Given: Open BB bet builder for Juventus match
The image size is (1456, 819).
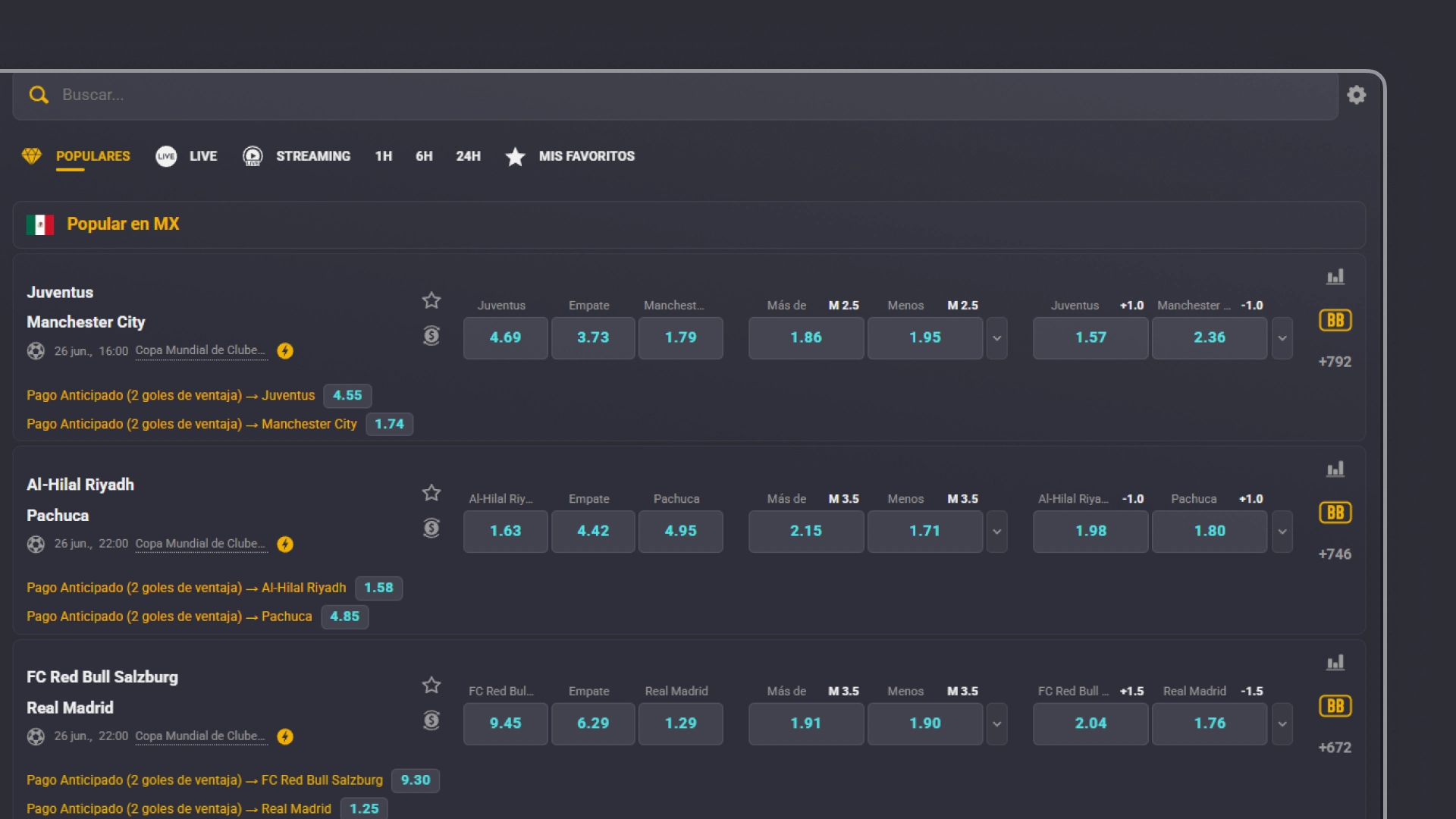Looking at the screenshot, I should coord(1335,320).
